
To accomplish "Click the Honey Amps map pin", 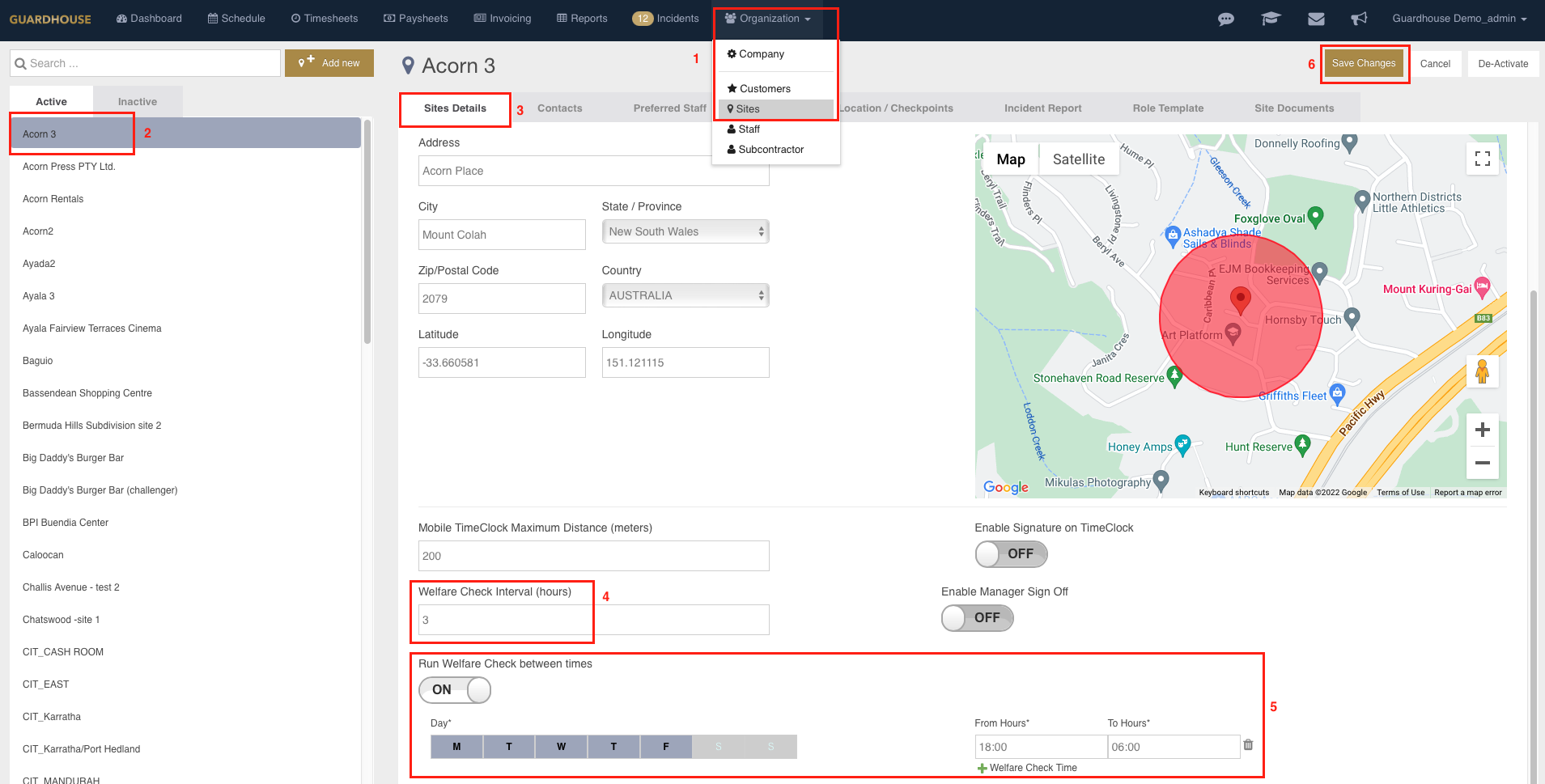I will tap(1182, 444).
